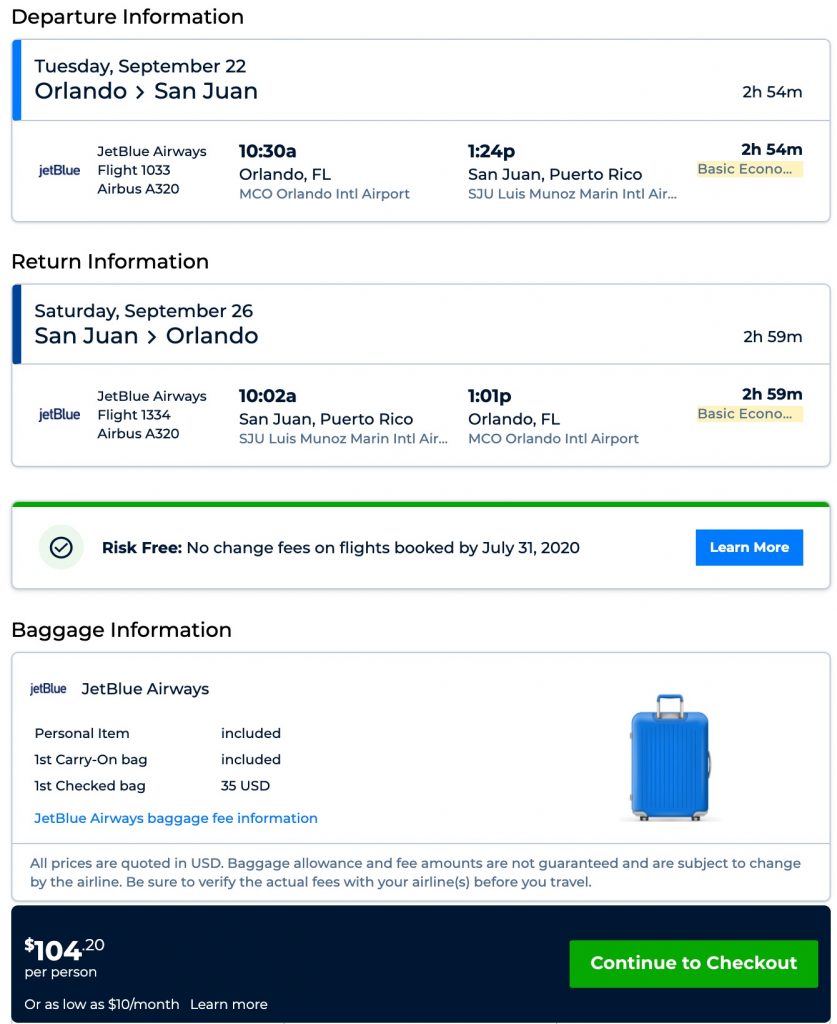Continue to Checkout
This screenshot has width=837, height=1024.
(x=693, y=963)
